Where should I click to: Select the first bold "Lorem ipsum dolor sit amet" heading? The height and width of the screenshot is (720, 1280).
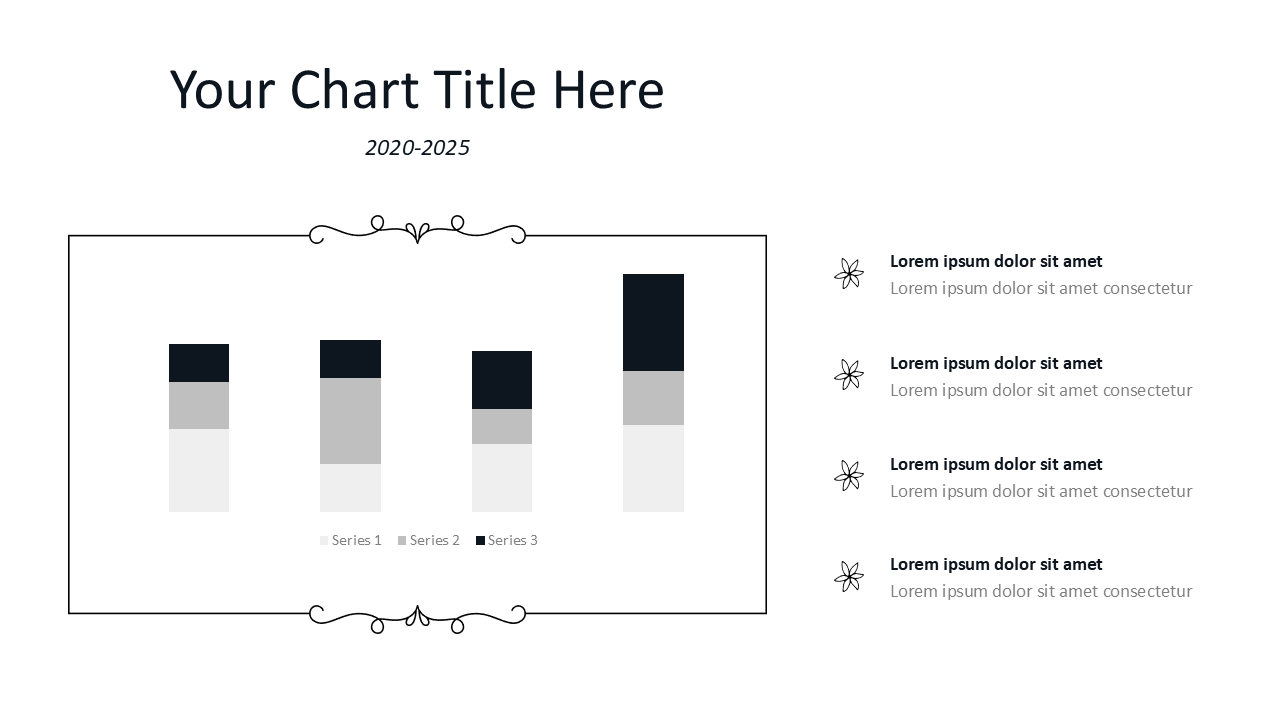click(996, 261)
